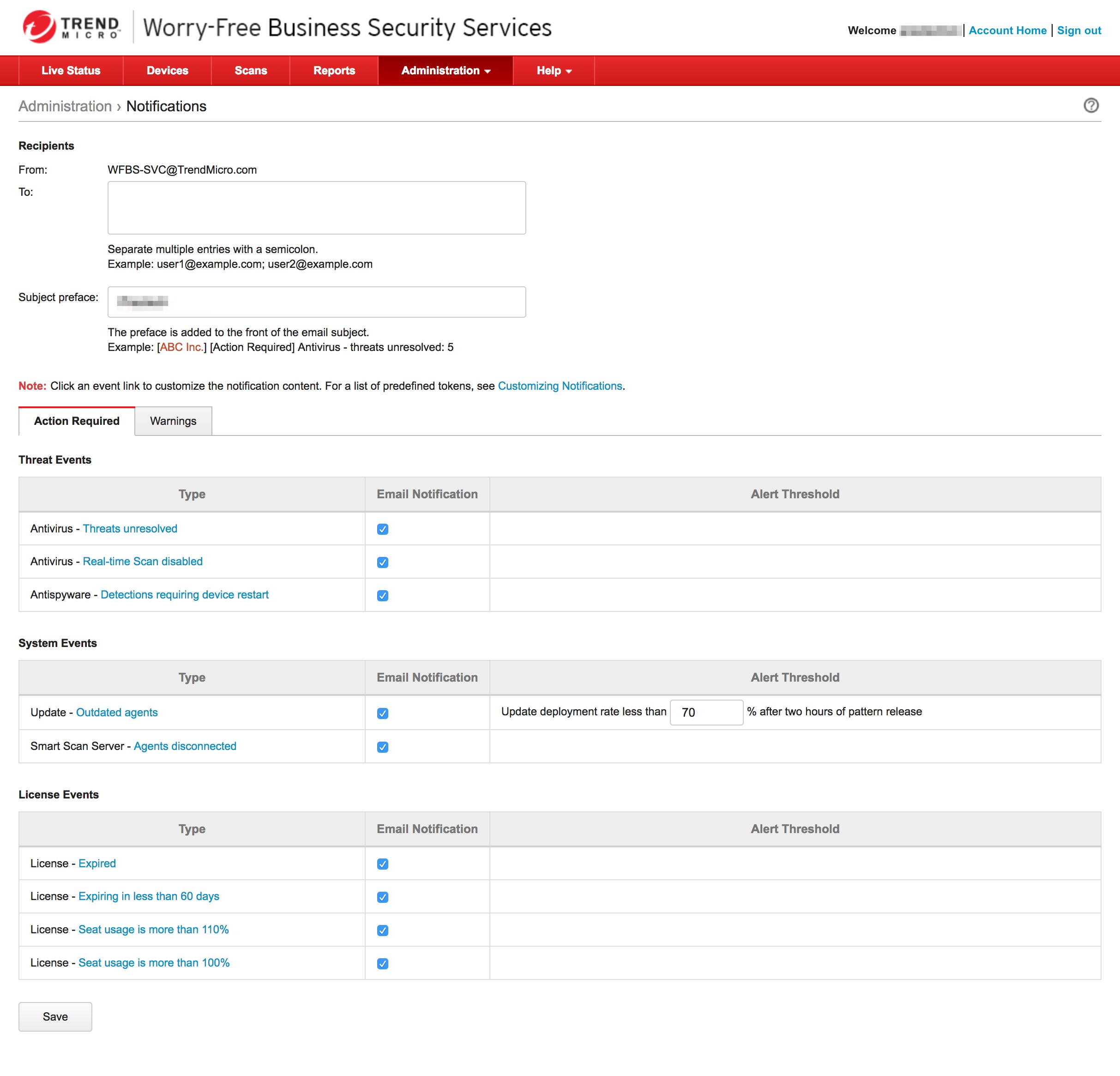Open Account Home link

(x=1007, y=31)
